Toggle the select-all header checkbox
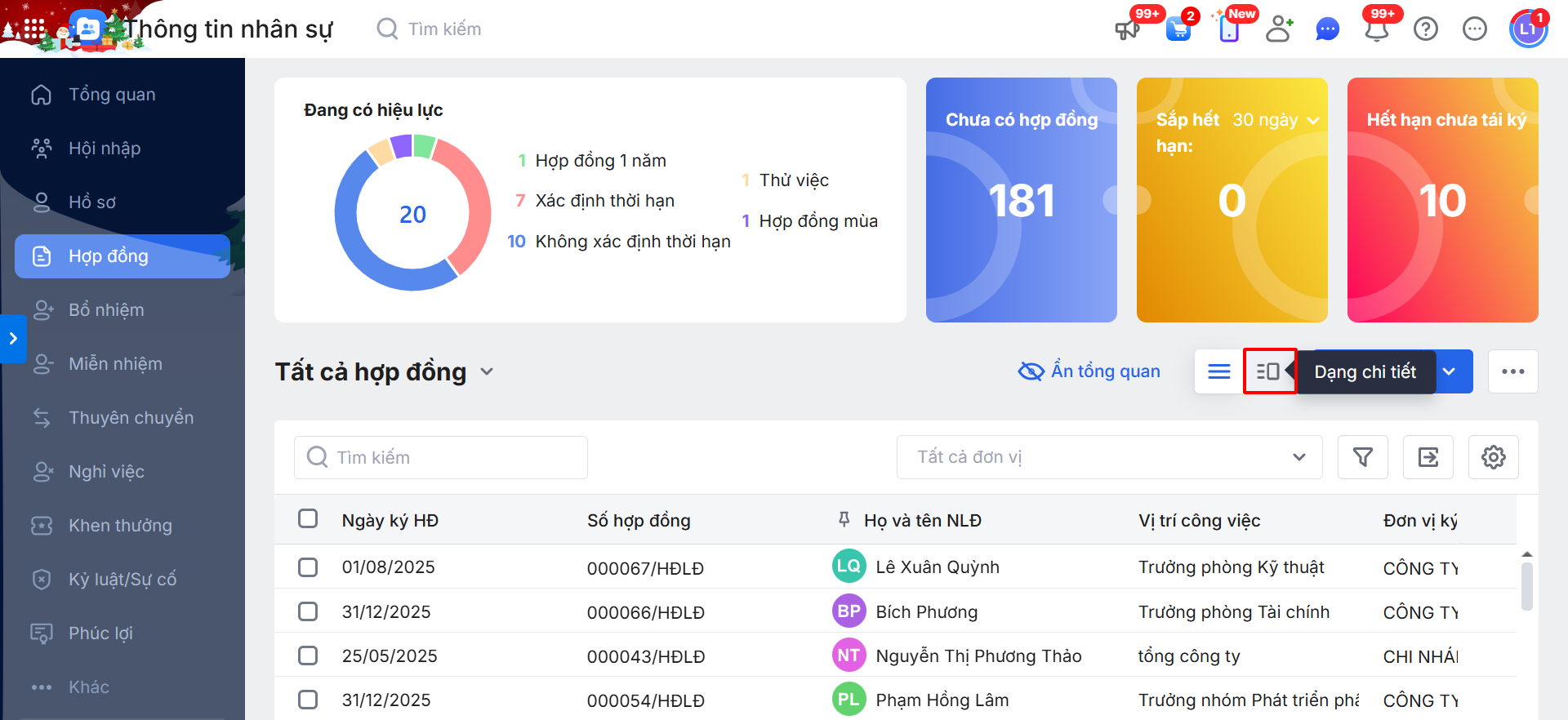The height and width of the screenshot is (720, 1568). tap(308, 519)
